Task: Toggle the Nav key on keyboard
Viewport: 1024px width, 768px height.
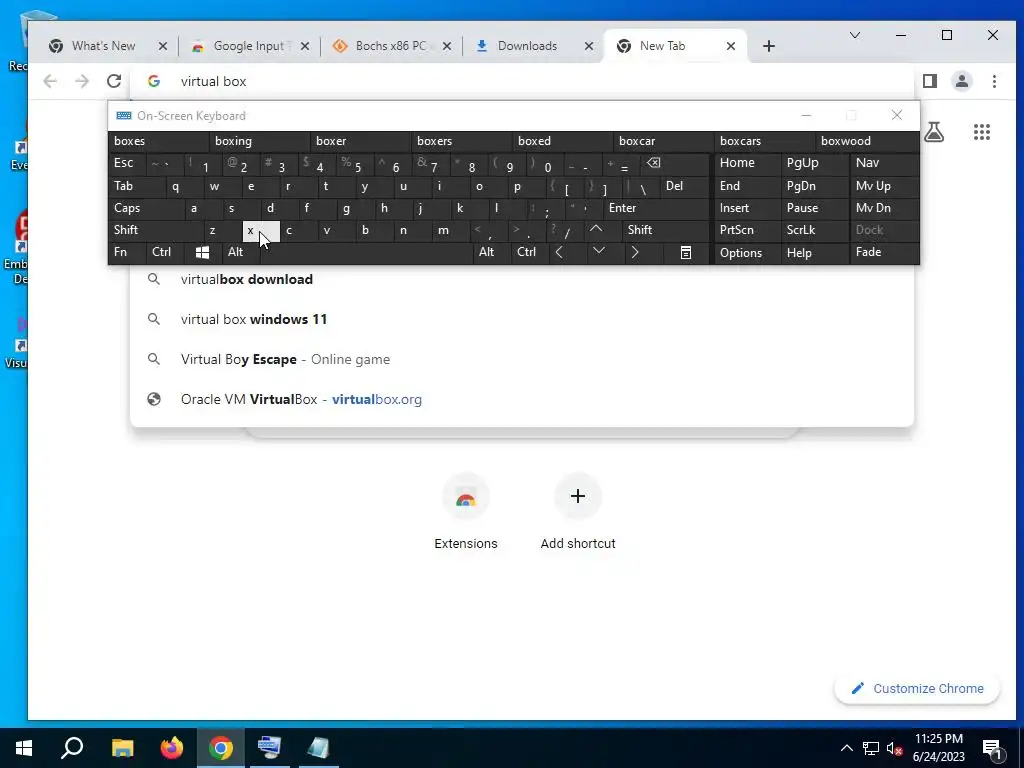Action: tap(884, 163)
